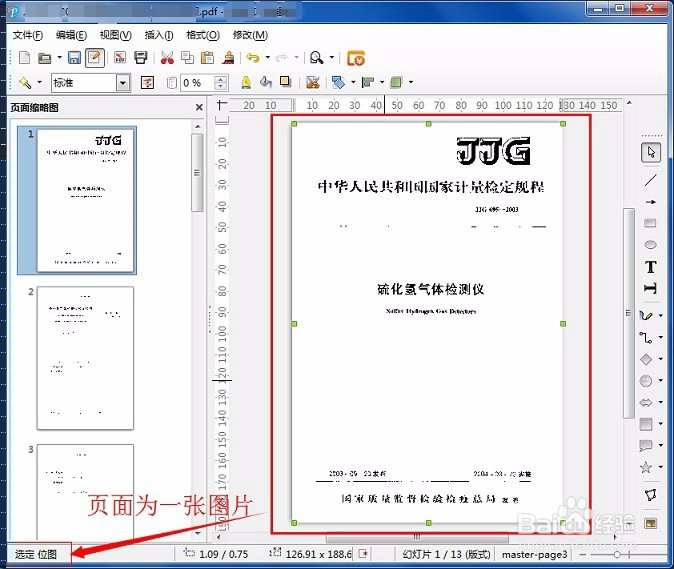Select the Line drawing tool
674x569 pixels.
click(651, 180)
